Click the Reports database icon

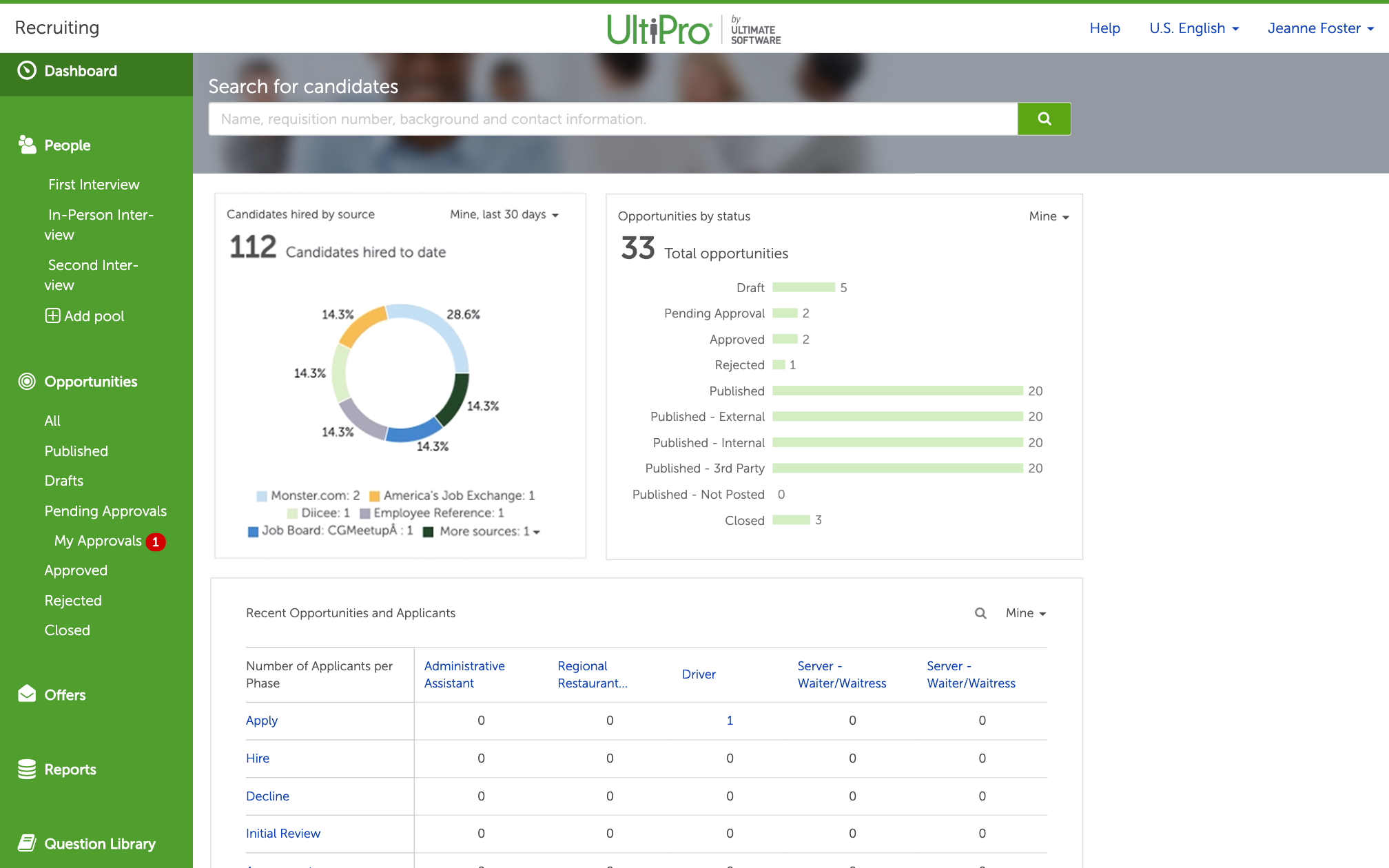coord(27,769)
